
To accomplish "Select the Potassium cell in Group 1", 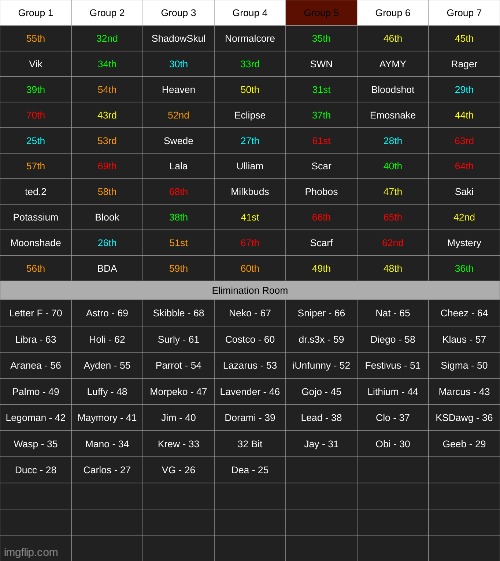I will 35,217.
